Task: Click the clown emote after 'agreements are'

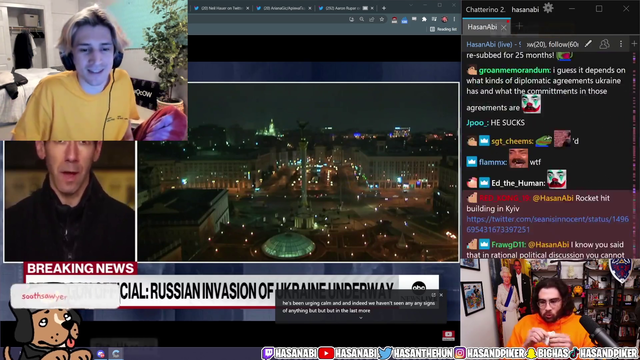Action: tap(531, 104)
